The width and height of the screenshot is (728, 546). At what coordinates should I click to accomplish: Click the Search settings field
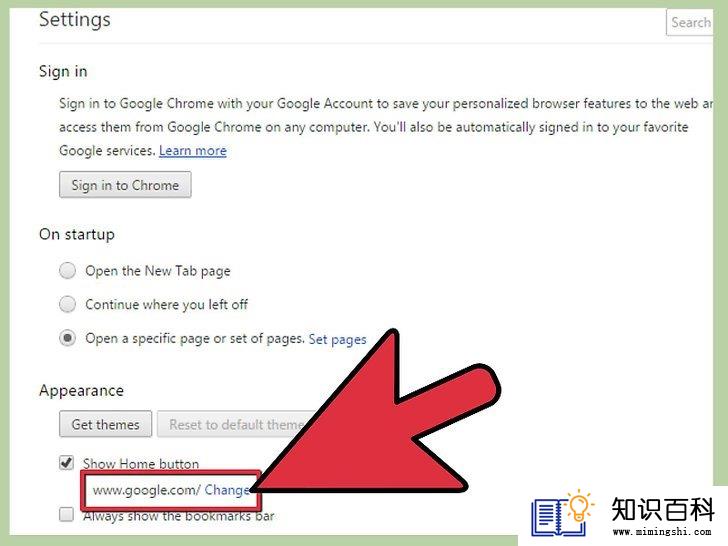pos(689,22)
